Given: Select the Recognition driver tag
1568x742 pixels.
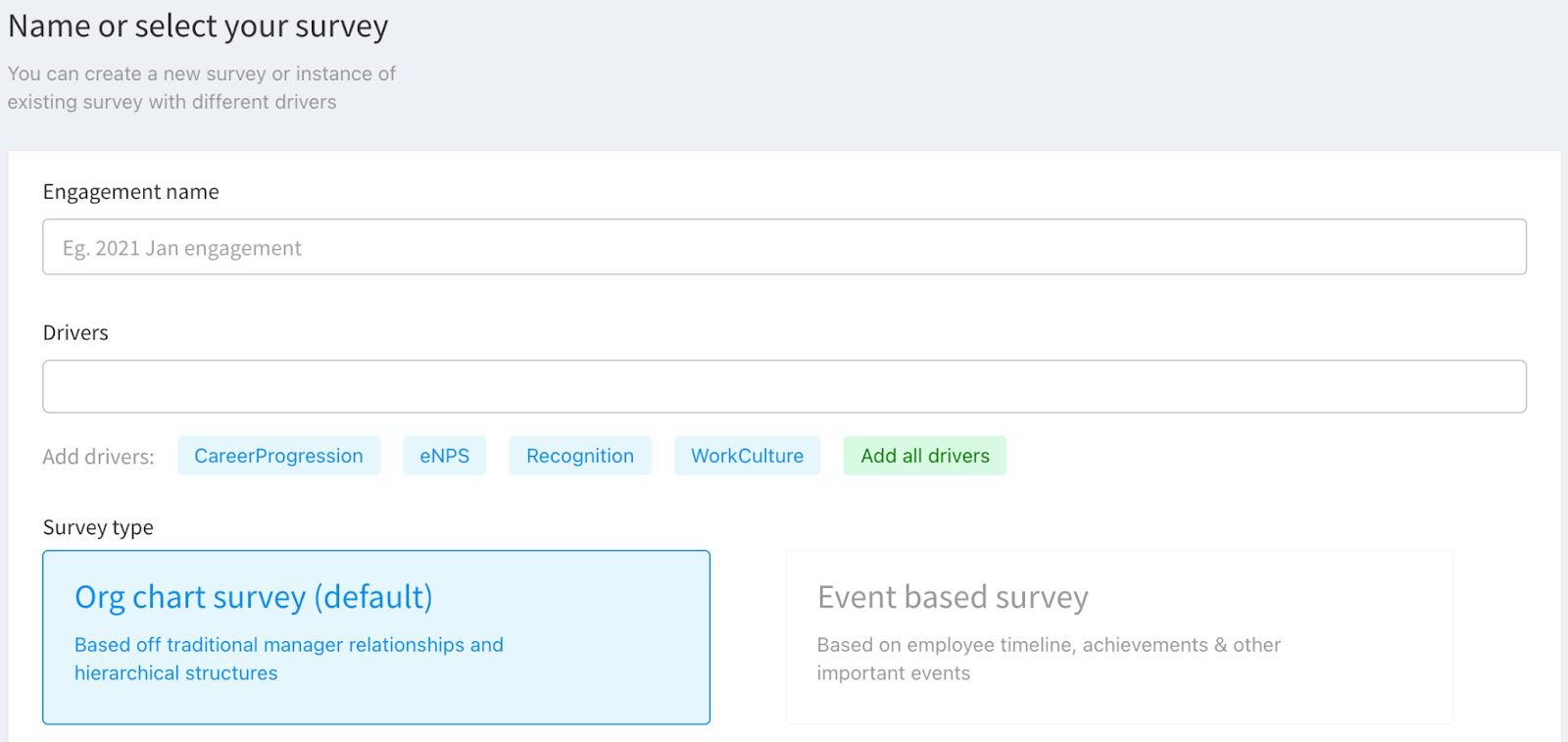Looking at the screenshot, I should click(579, 456).
